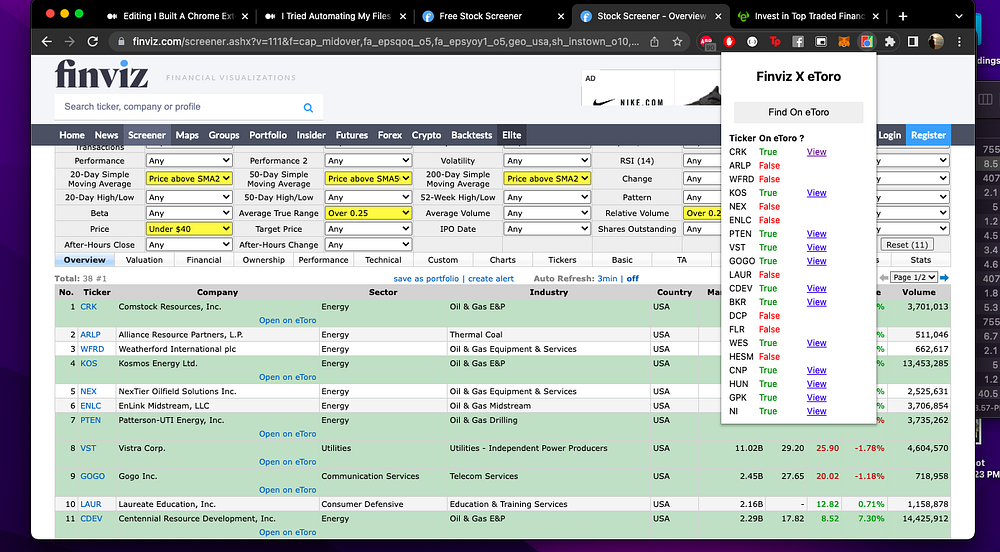
Task: Bookmark this page with the star icon
Action: (678, 42)
